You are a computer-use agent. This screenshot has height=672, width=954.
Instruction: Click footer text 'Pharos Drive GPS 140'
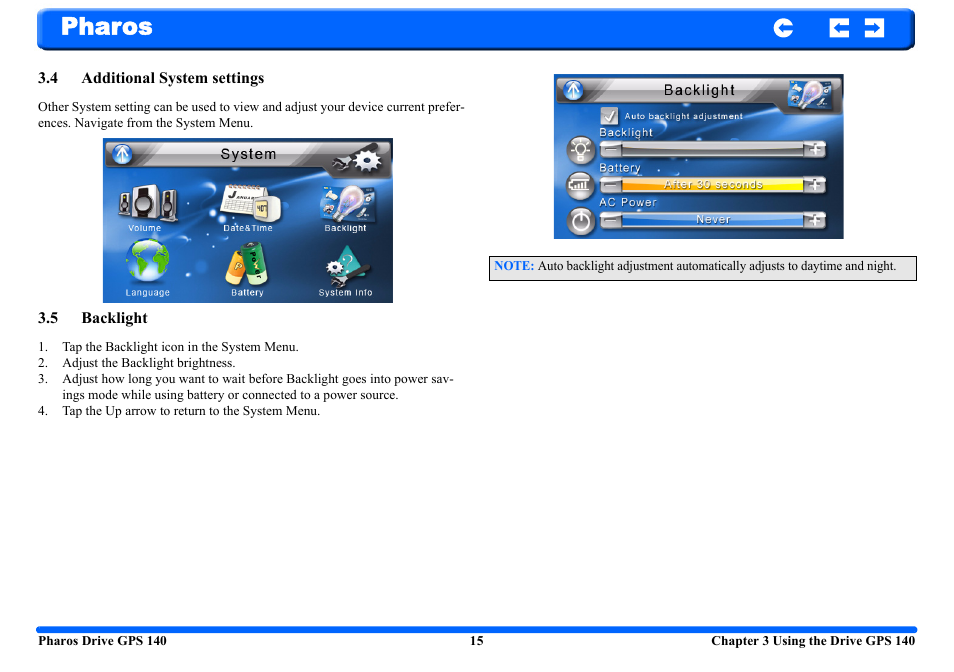(102, 641)
